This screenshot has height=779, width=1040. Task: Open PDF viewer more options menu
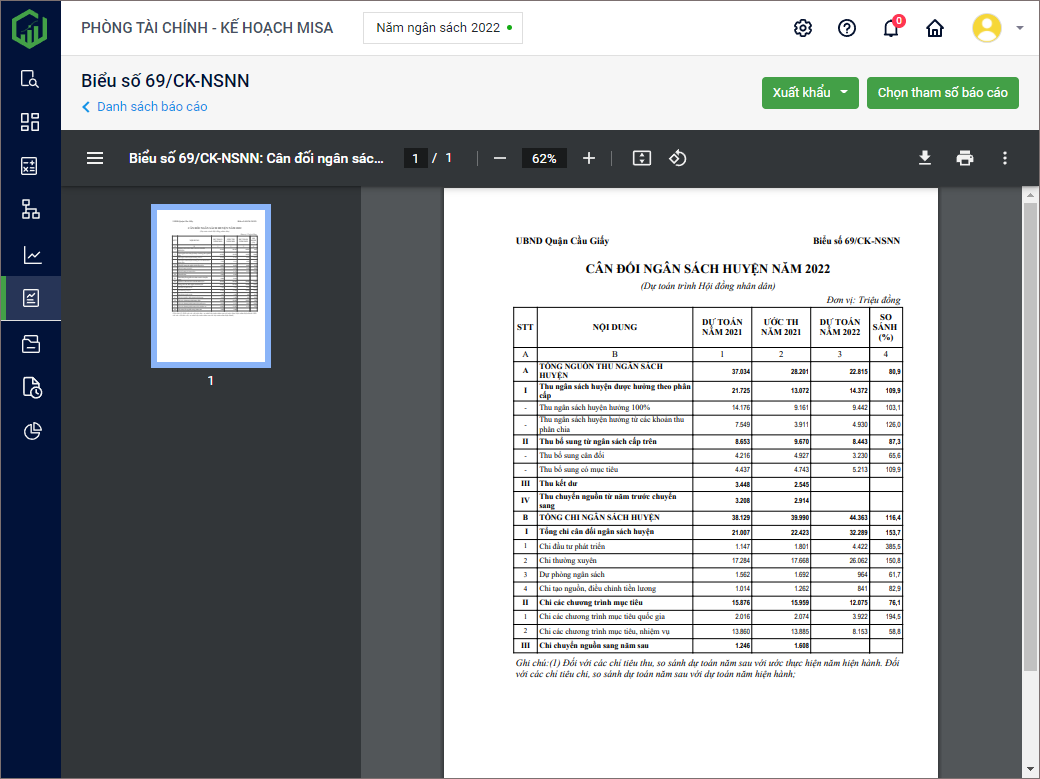tap(1005, 158)
